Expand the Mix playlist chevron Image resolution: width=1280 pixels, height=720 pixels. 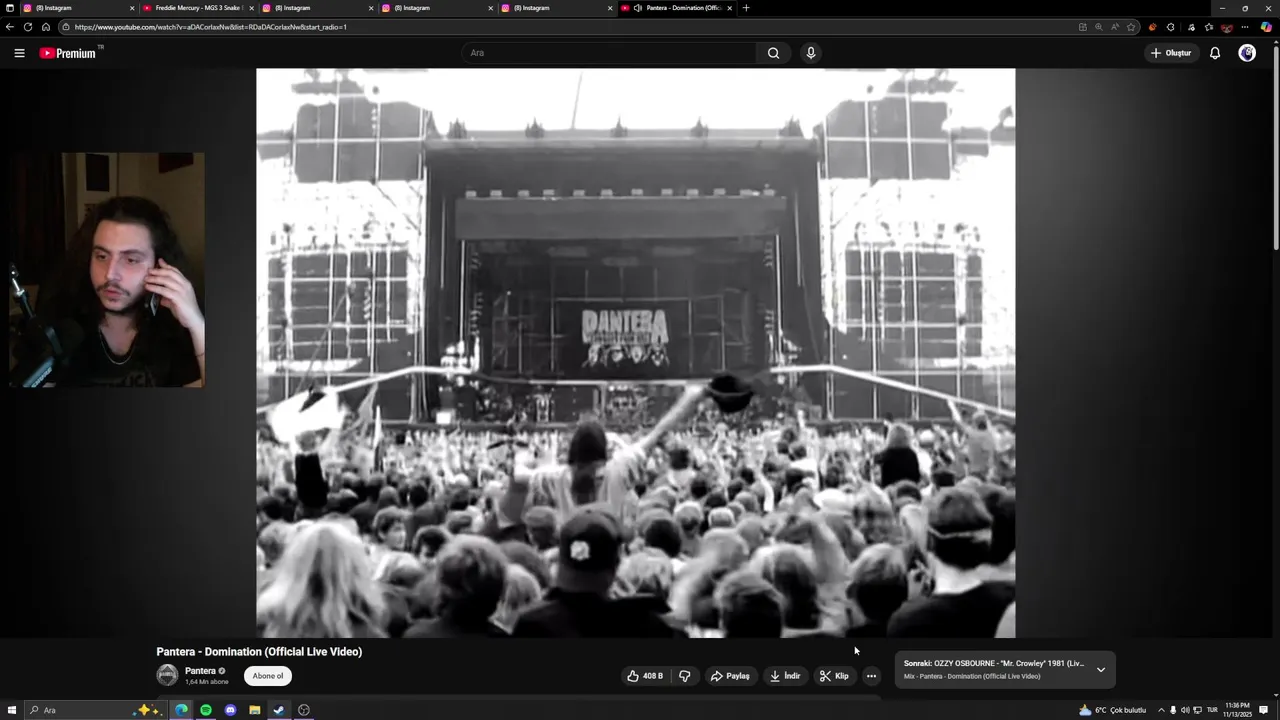point(1101,670)
